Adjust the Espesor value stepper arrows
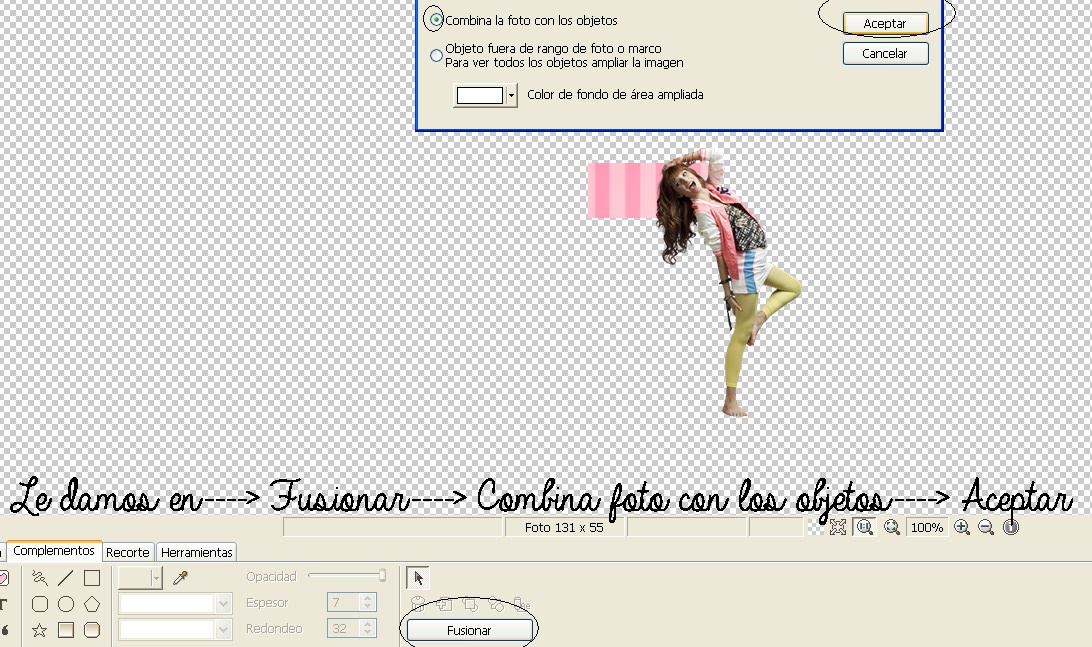Viewport: 1092px width, 647px height. click(x=368, y=602)
